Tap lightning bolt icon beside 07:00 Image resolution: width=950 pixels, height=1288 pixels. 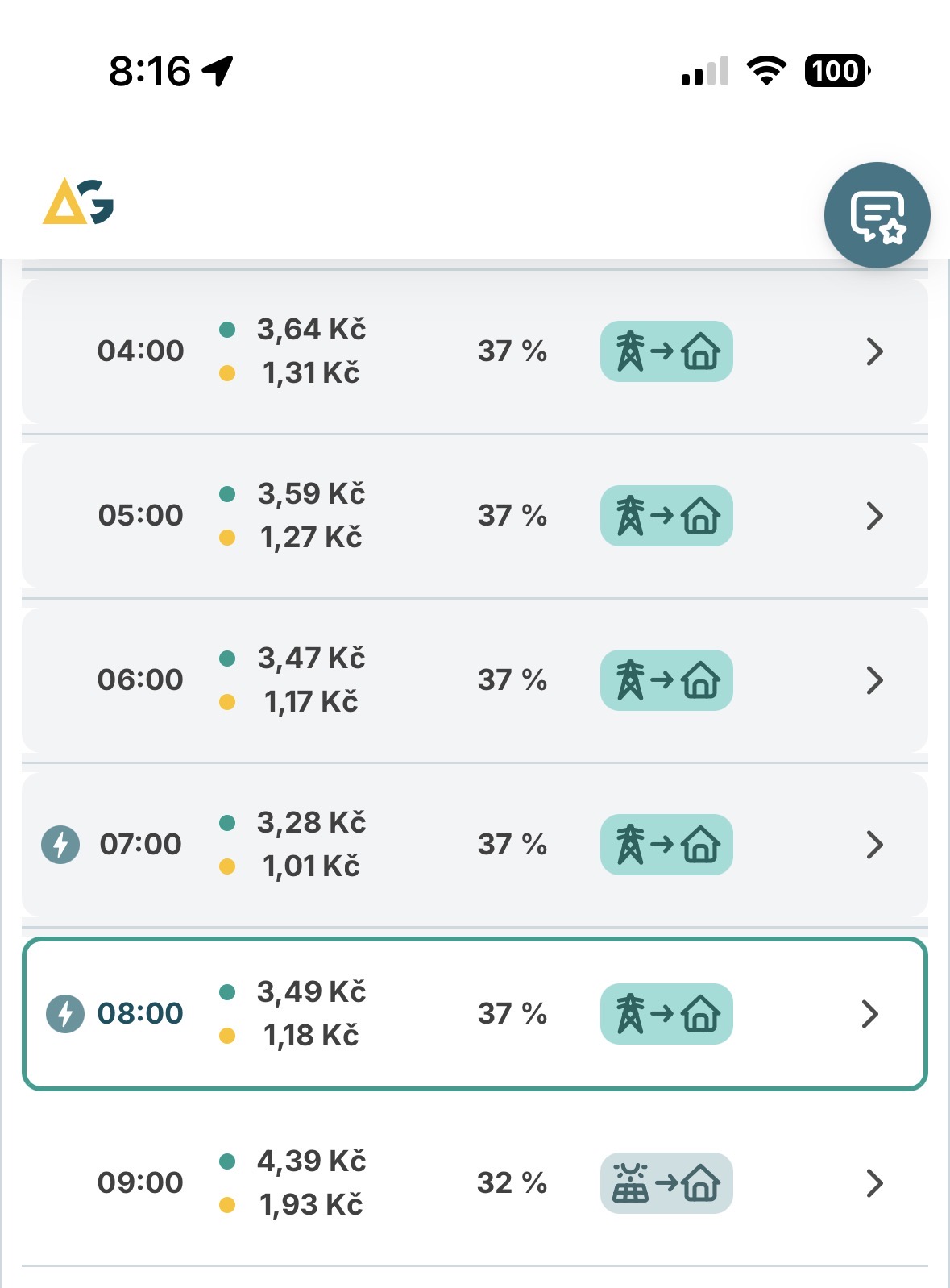point(60,845)
